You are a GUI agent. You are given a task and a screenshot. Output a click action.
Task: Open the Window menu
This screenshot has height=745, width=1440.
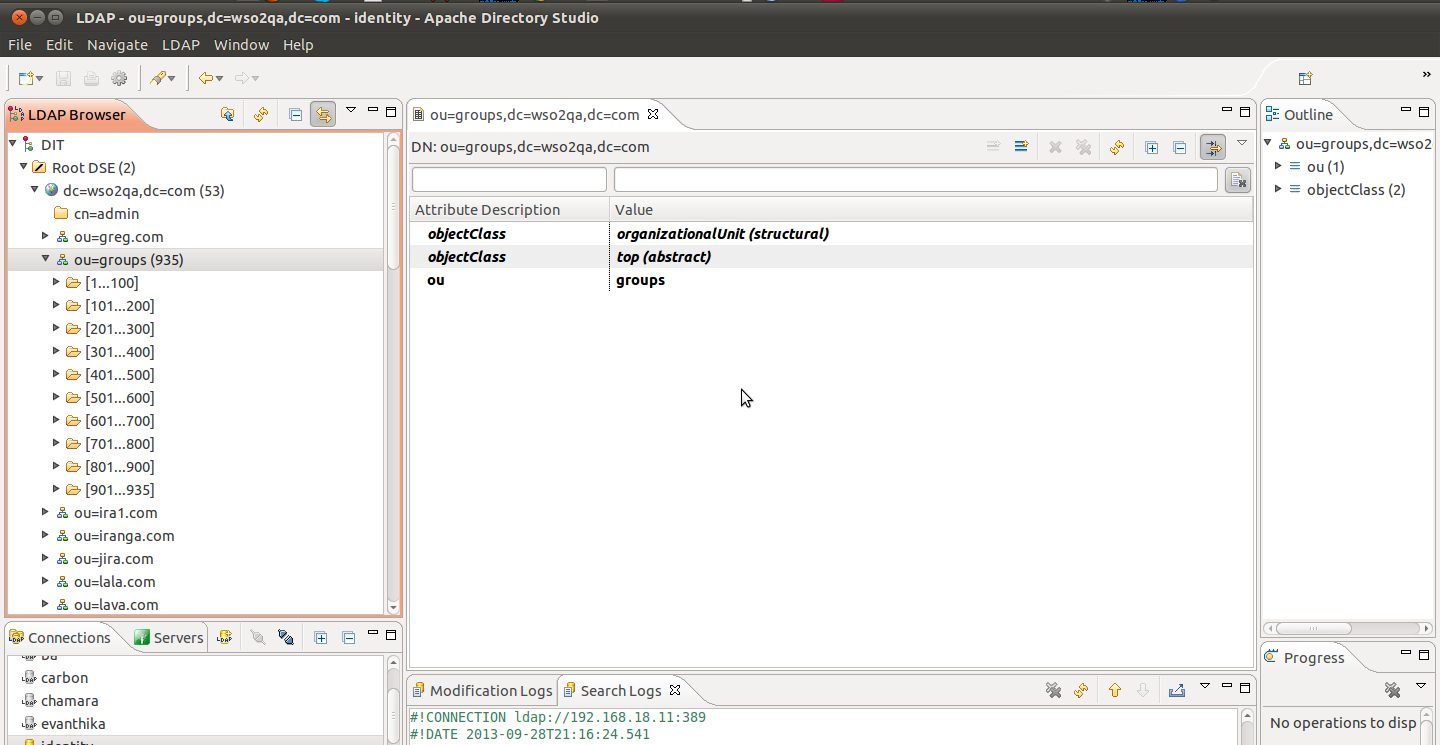click(x=241, y=45)
